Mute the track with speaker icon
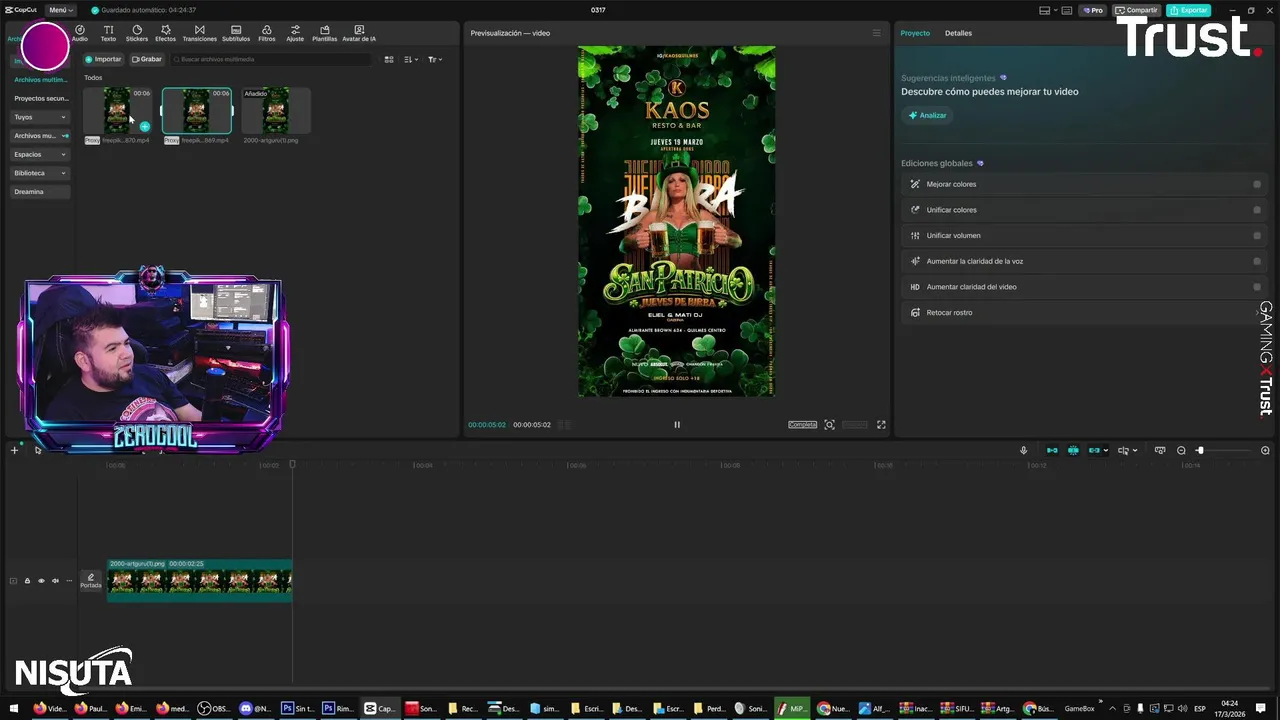 pyautogui.click(x=55, y=581)
